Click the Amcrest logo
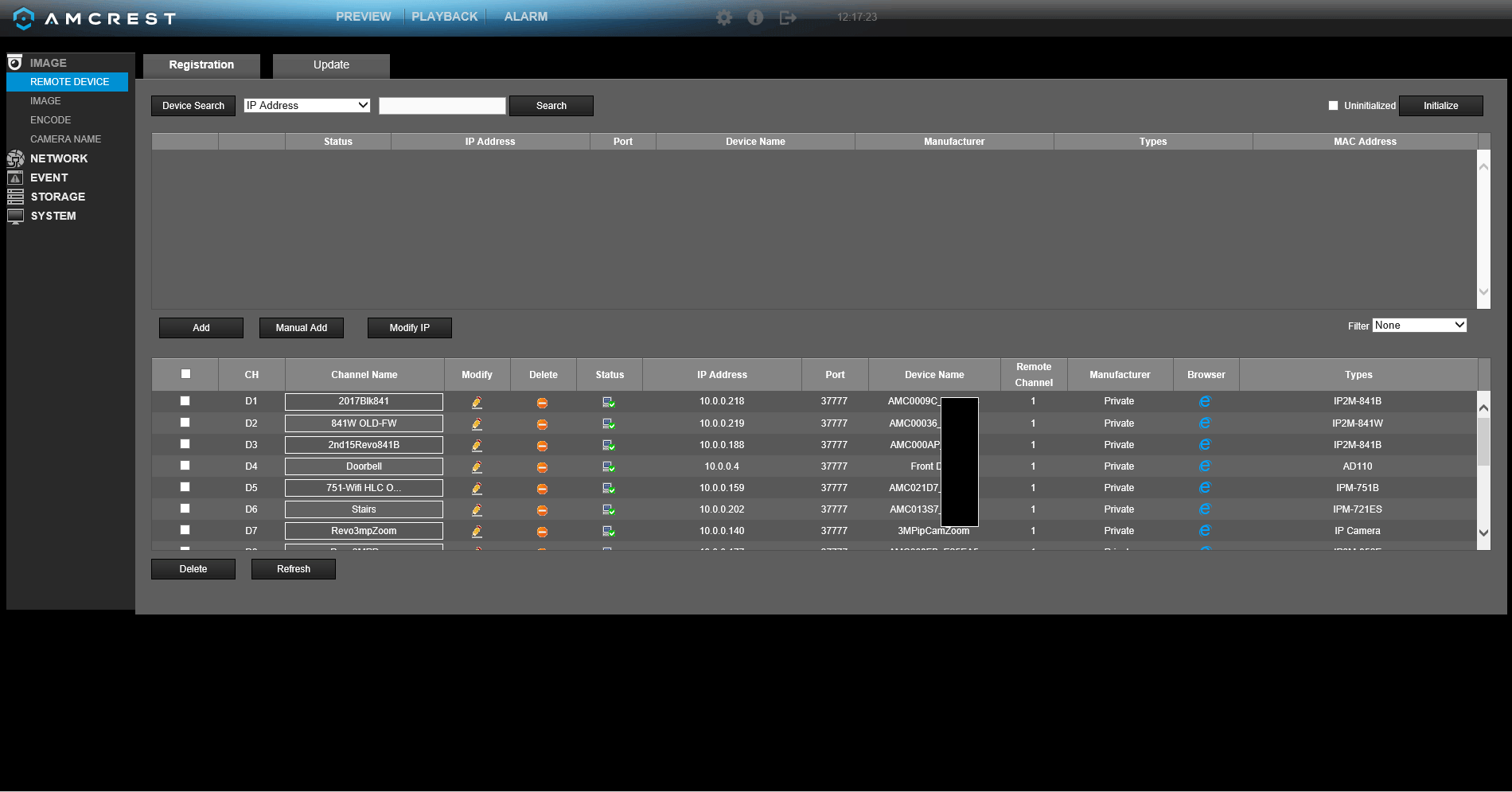 [x=95, y=18]
